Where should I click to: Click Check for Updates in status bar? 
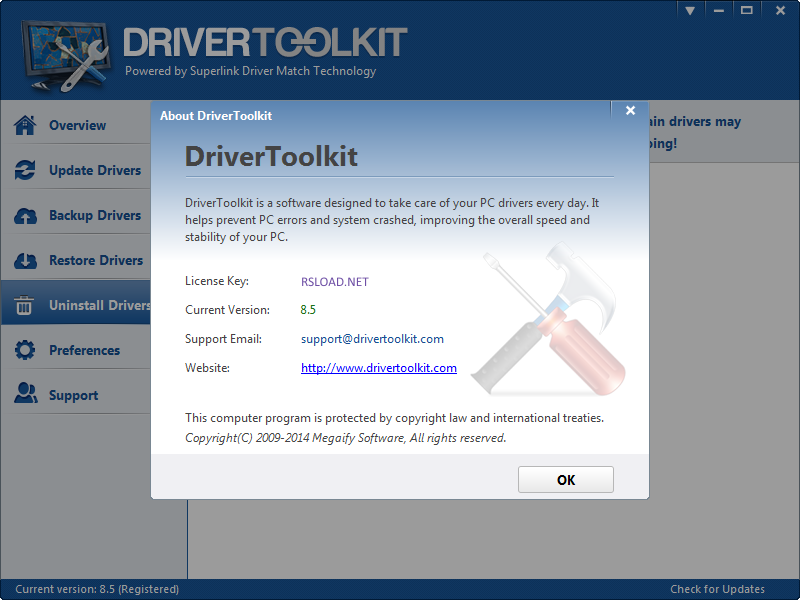pyautogui.click(x=717, y=589)
